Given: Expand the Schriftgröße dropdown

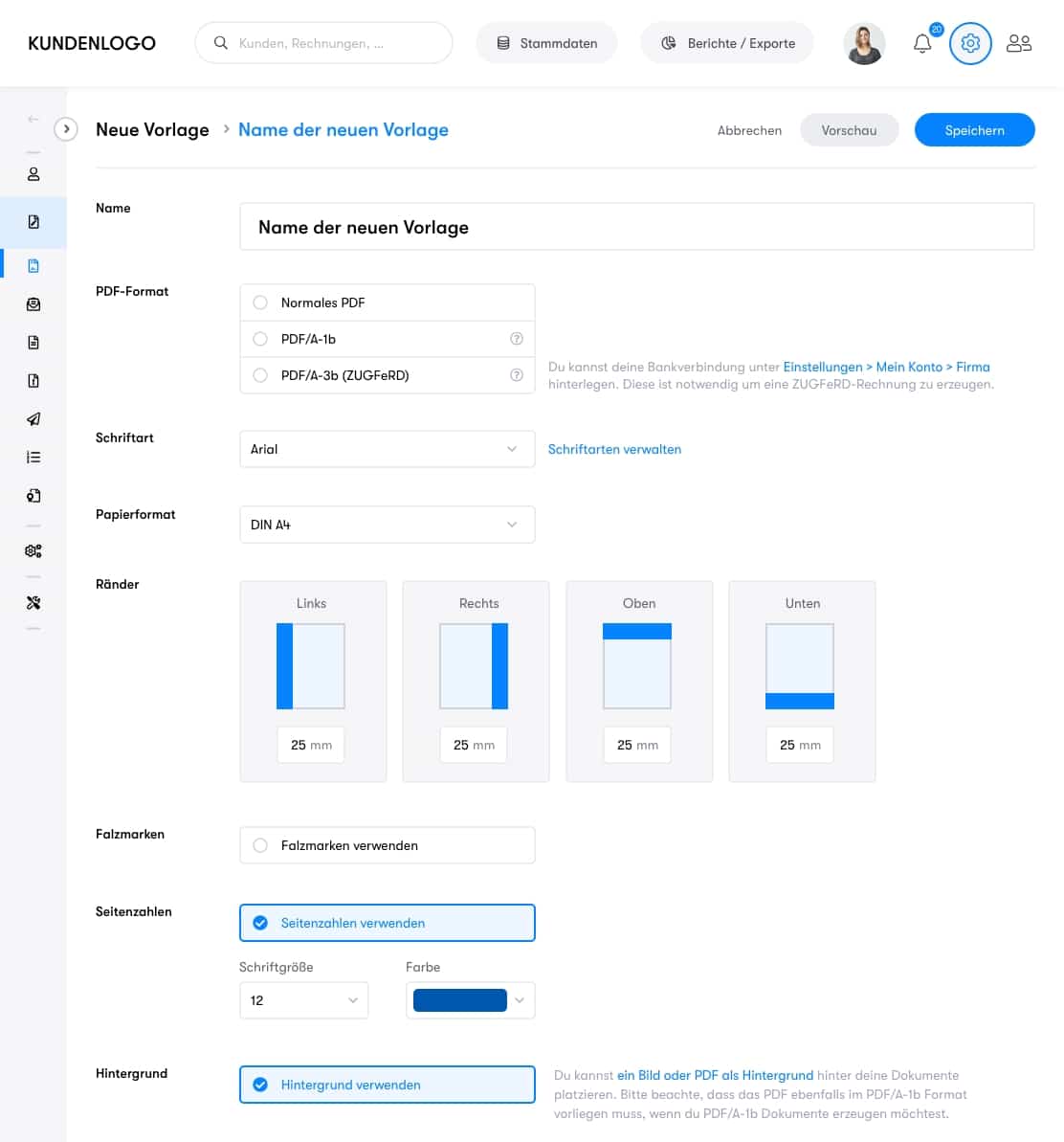Looking at the screenshot, I should (x=303, y=1000).
